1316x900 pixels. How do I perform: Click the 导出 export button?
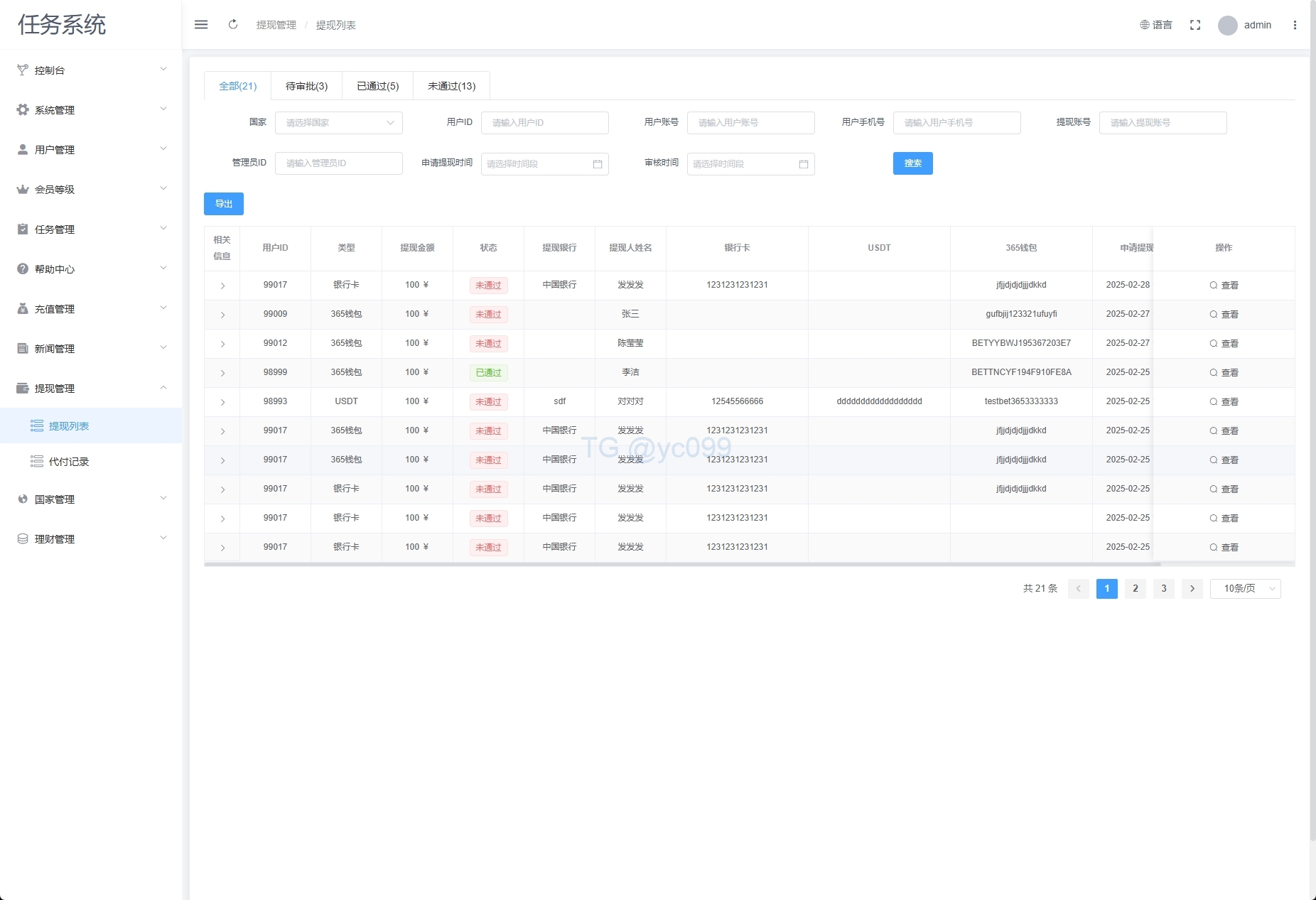point(224,204)
